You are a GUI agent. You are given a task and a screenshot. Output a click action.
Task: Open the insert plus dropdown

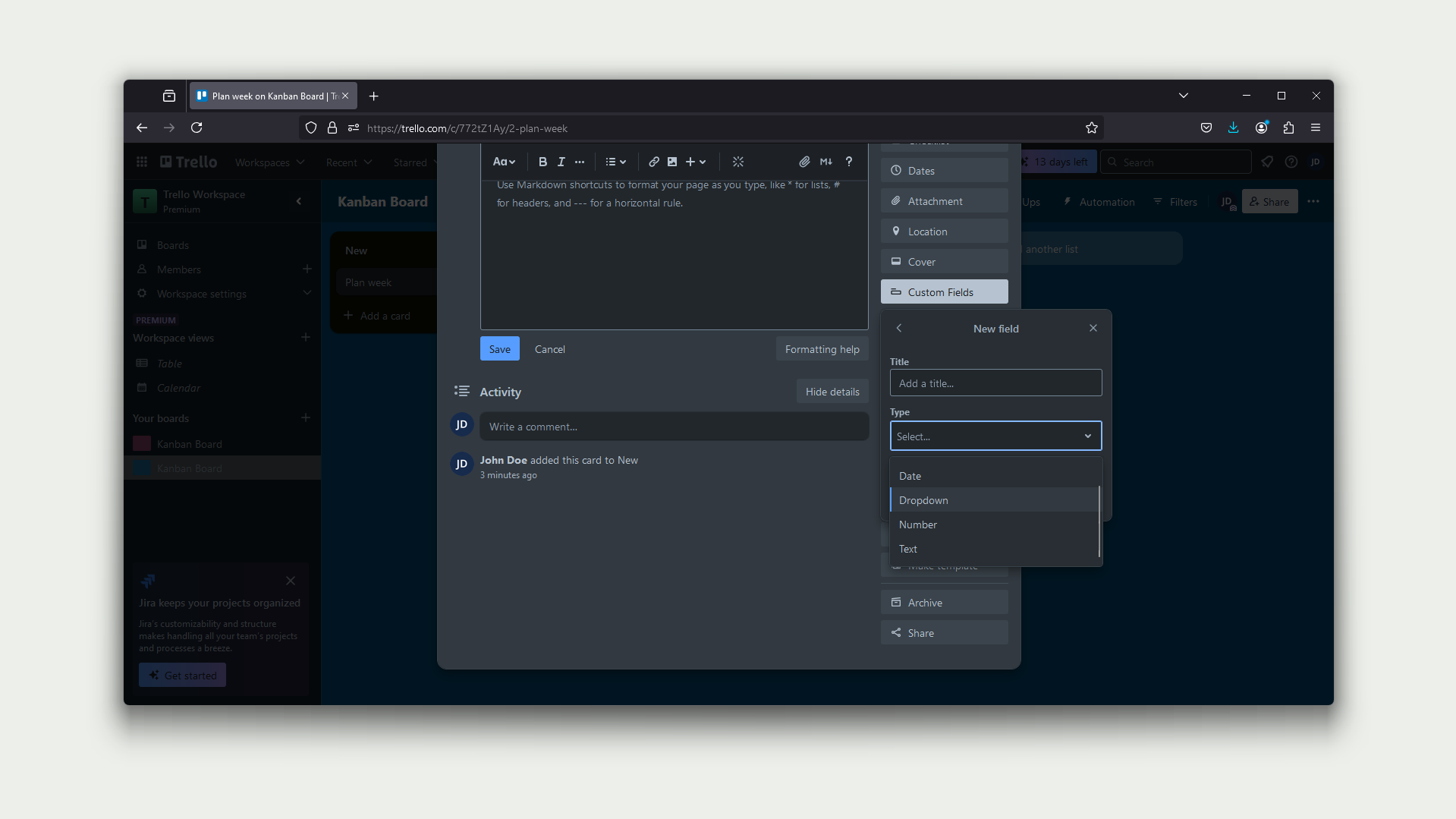point(696,162)
